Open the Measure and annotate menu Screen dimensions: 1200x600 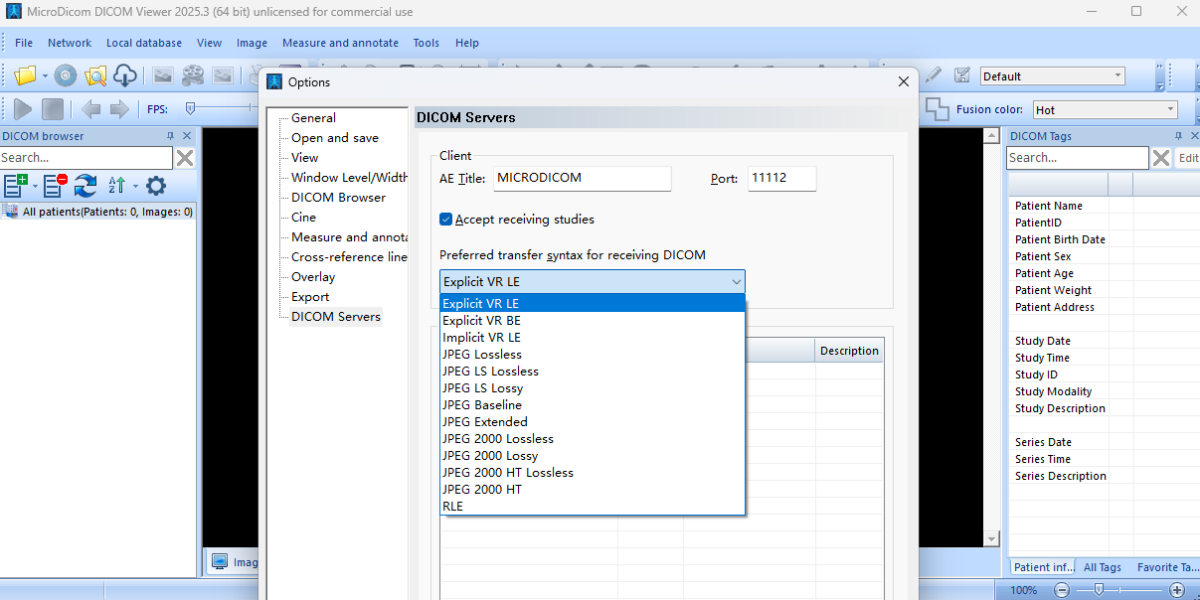coord(340,43)
